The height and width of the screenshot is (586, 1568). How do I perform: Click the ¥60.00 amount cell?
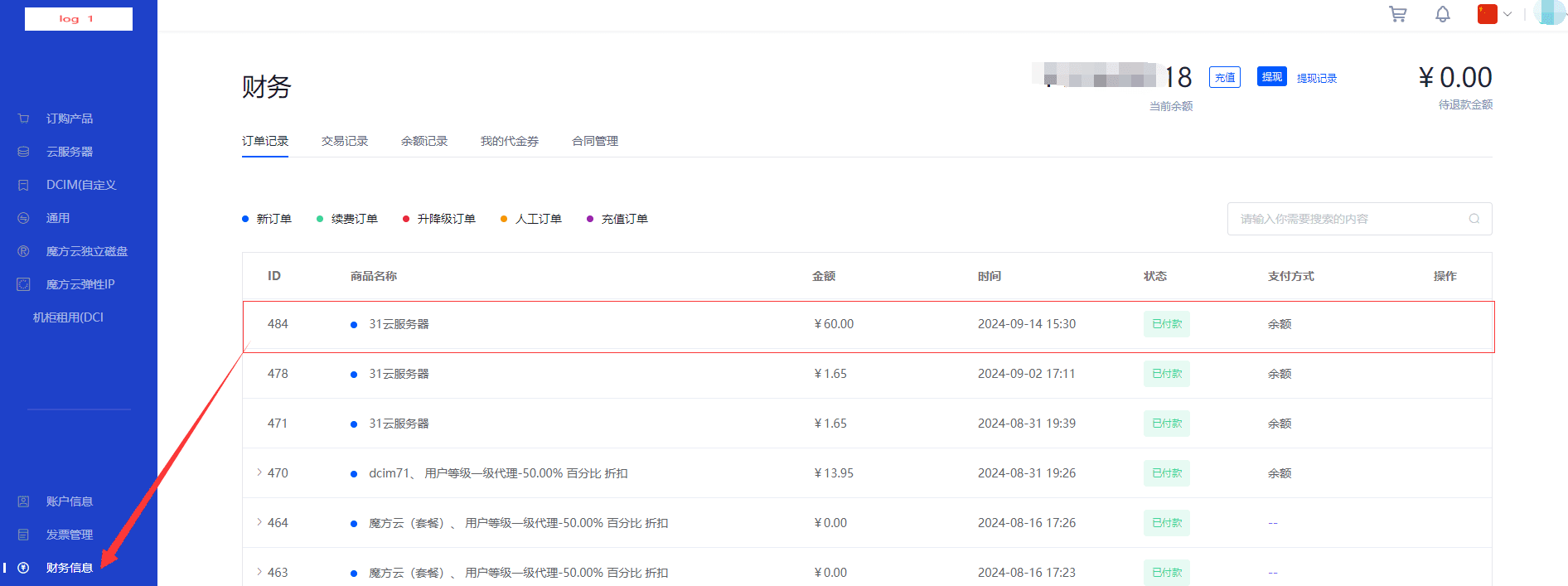click(x=834, y=324)
